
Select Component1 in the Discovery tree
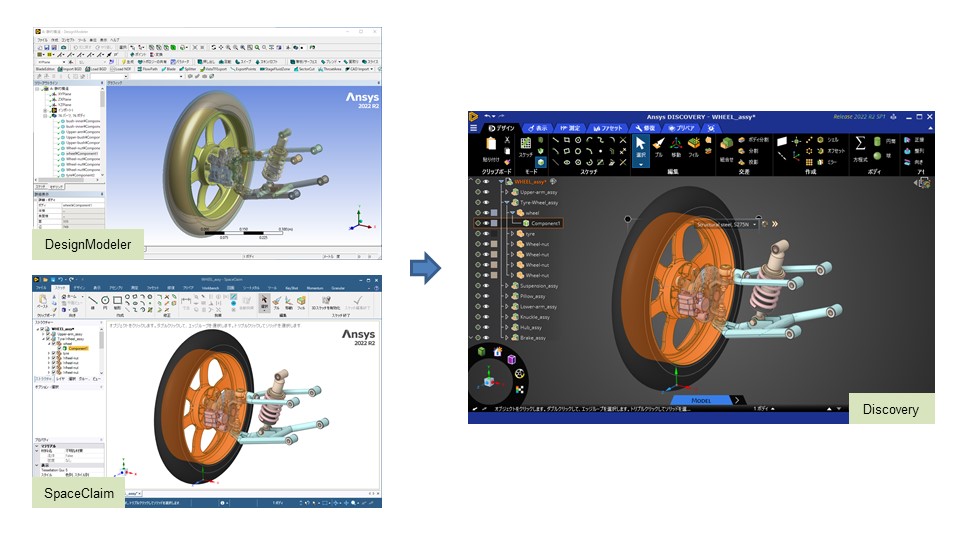[545, 223]
